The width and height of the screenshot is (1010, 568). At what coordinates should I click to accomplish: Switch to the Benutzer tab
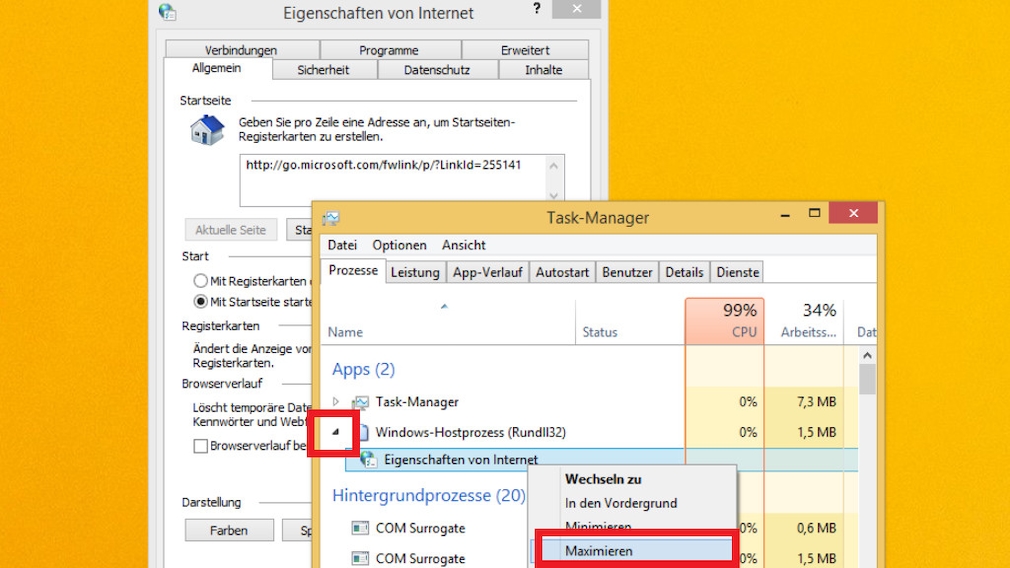[x=627, y=272]
